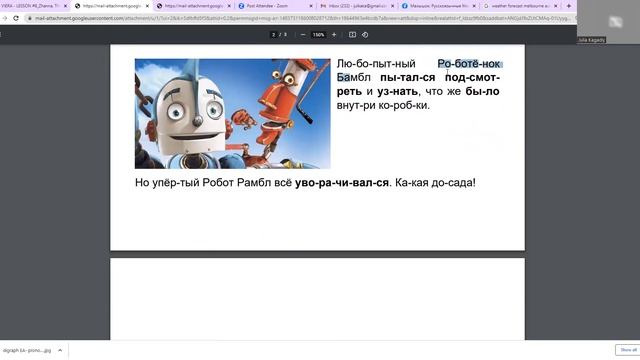Image resolution: width=640 pixels, height=360 pixels.
Task: Close the Post Attendee Zoom tab
Action: pos(311,6)
